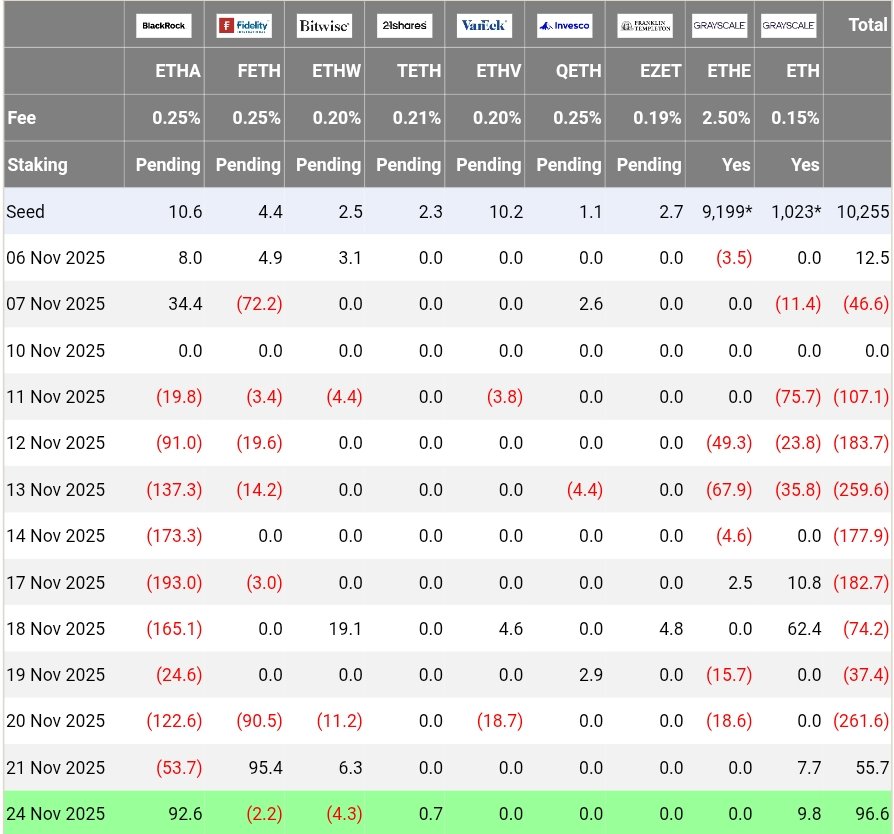Click the VanEck logo

[484, 26]
